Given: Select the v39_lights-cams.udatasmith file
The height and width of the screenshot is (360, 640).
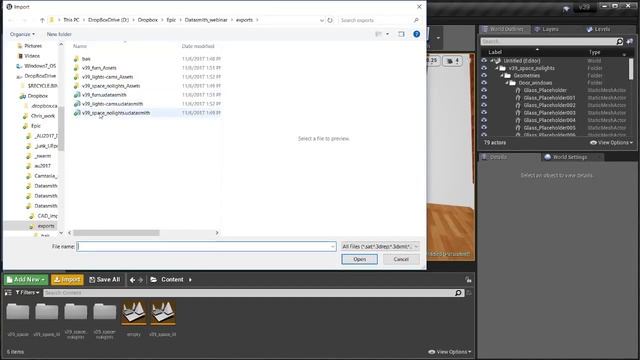Looking at the screenshot, I should [112, 104].
